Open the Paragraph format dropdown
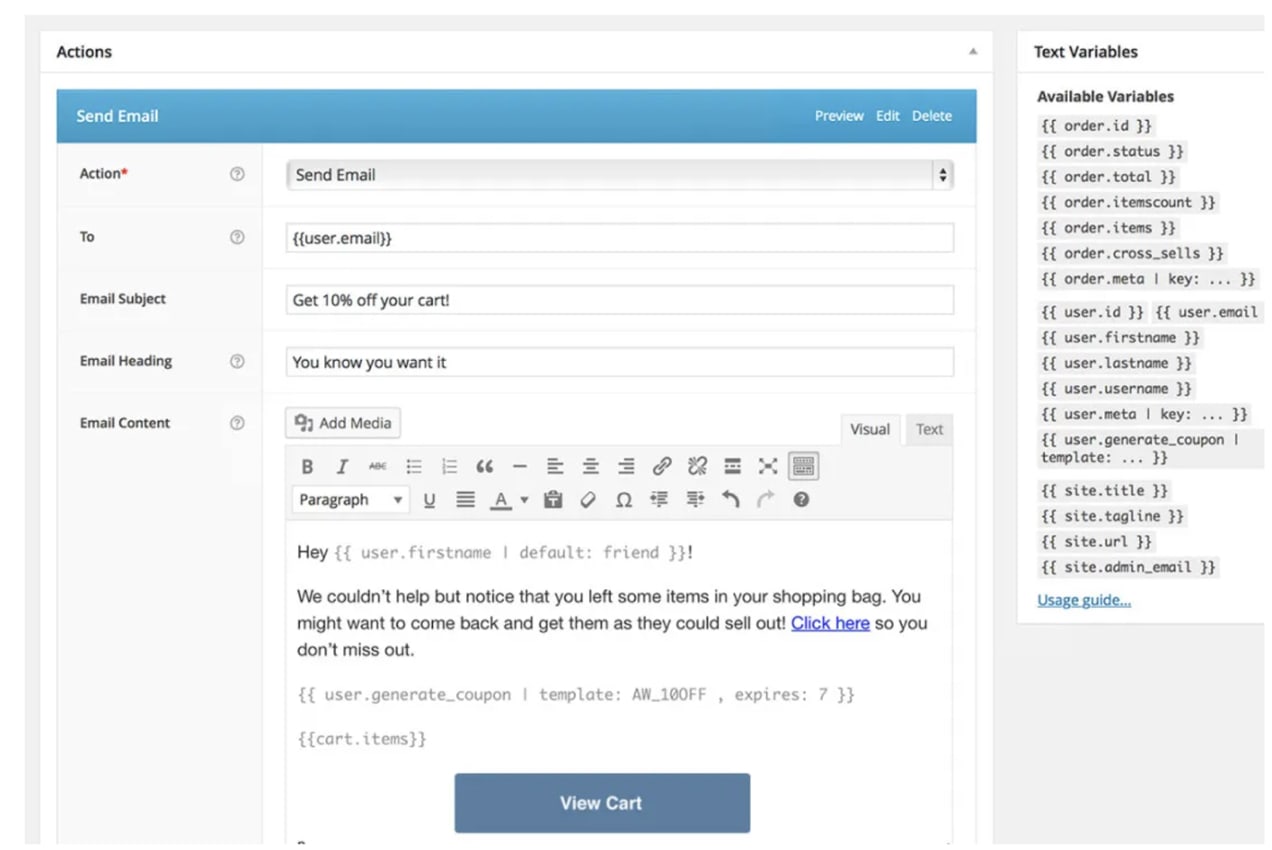The image size is (1272, 850). click(x=350, y=500)
